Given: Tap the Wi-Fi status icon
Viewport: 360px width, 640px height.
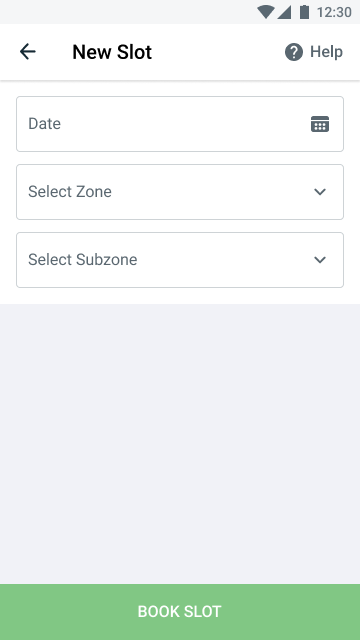Looking at the screenshot, I should click(x=266, y=12).
